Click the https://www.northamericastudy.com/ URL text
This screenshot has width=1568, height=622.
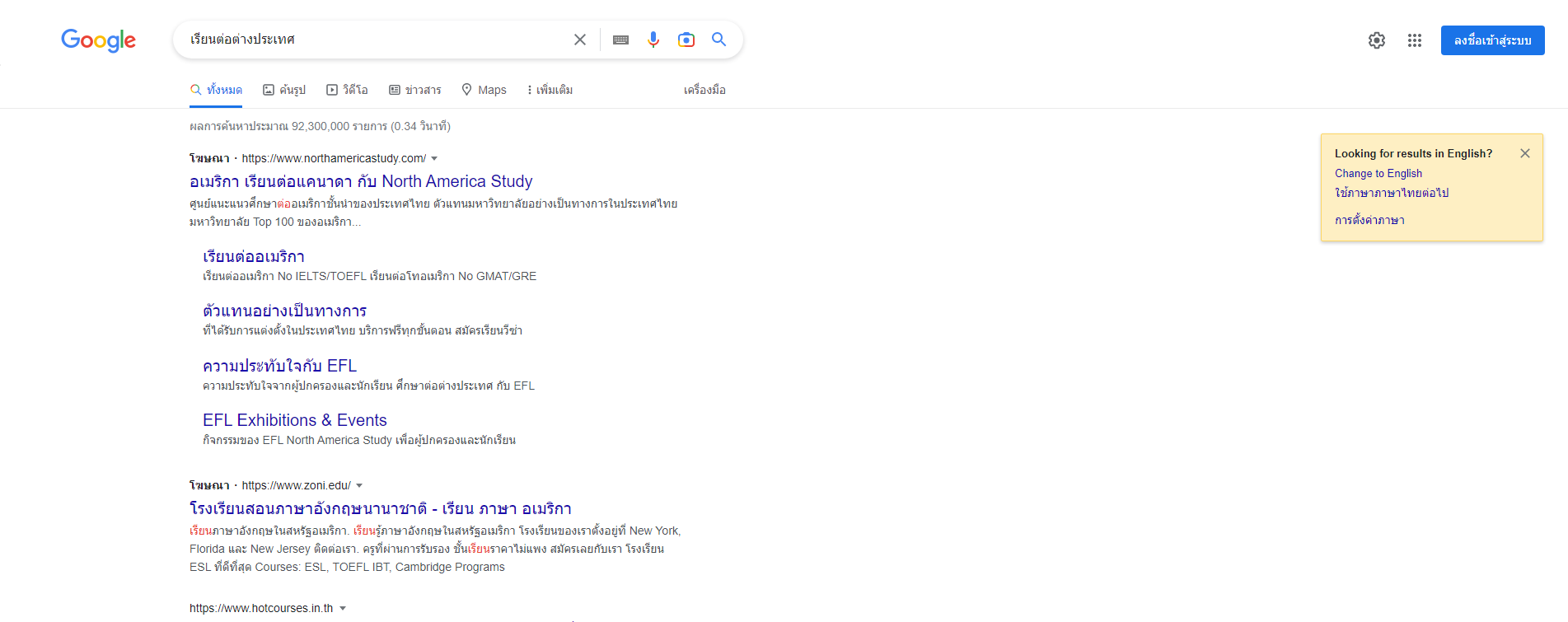point(334,158)
